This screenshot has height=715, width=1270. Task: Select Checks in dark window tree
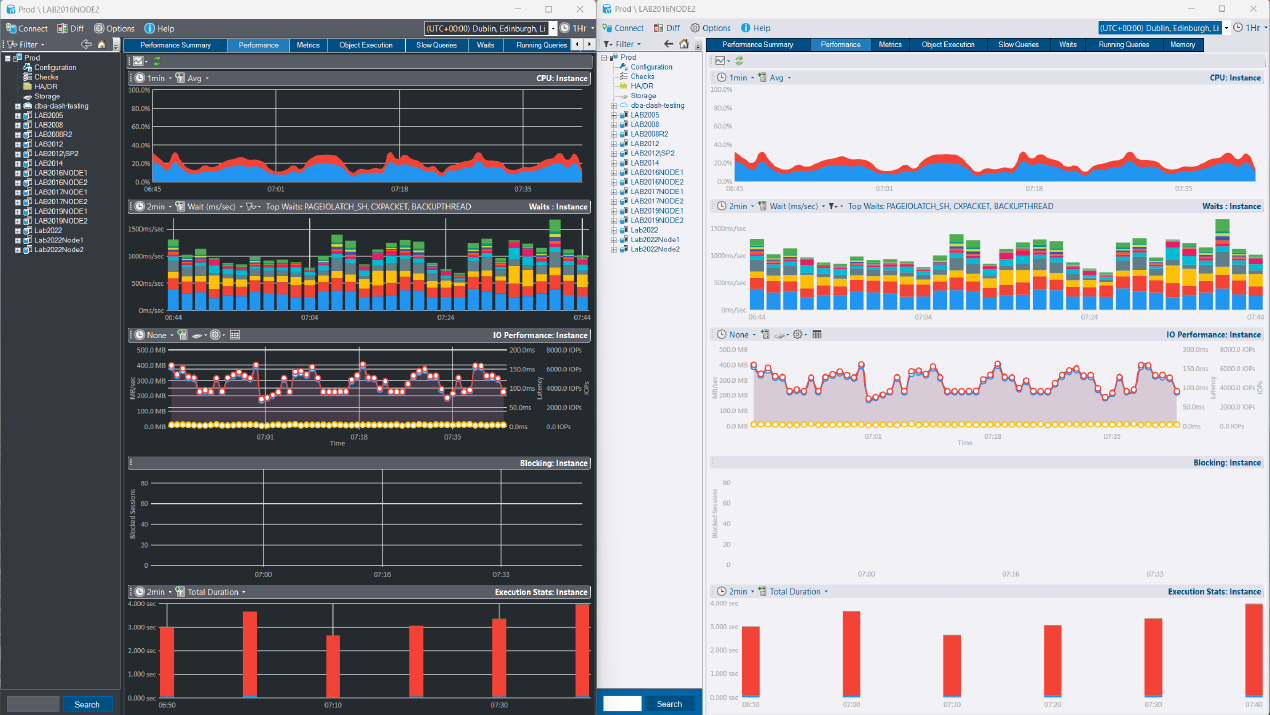coord(46,77)
